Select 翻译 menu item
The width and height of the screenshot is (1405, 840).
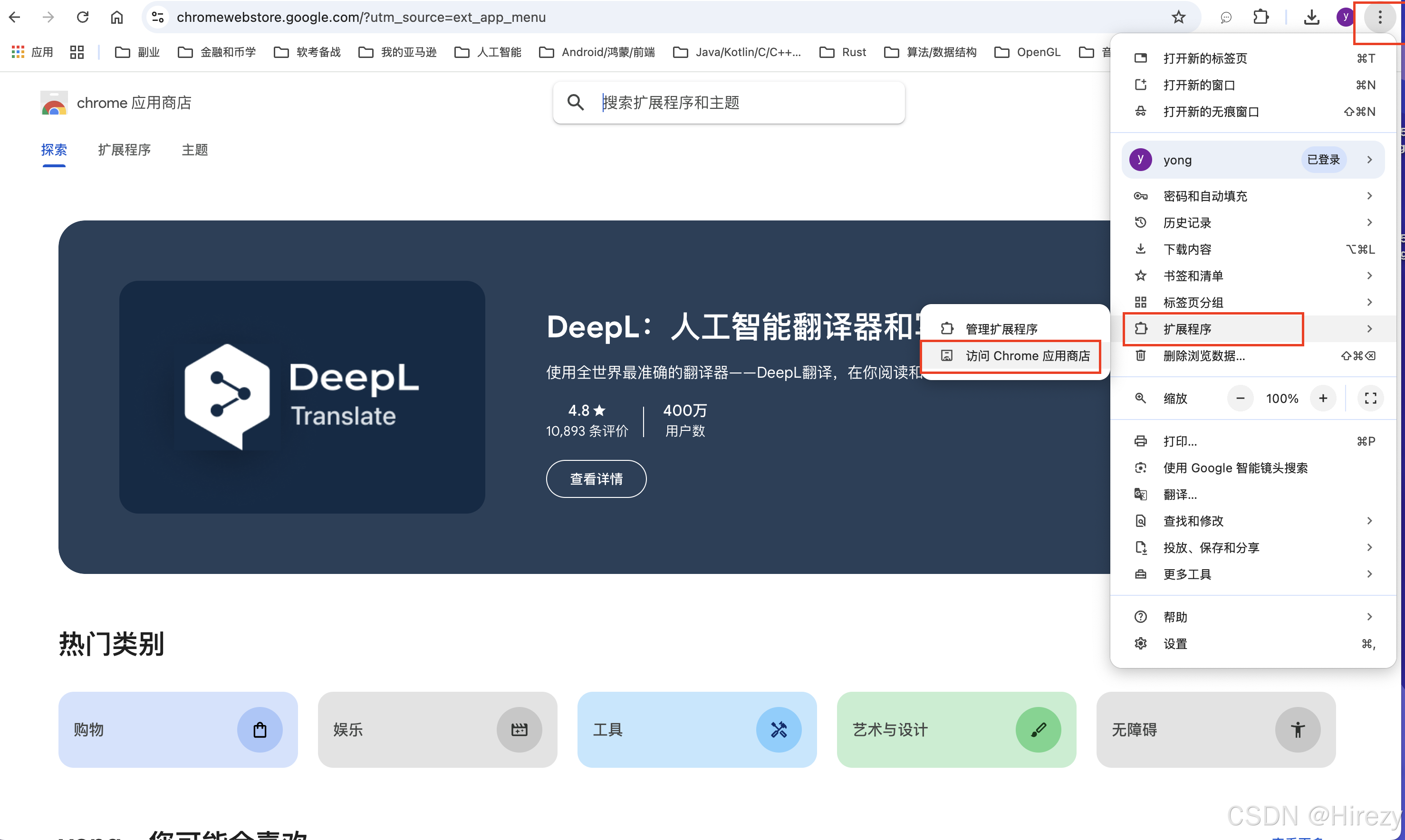1253,494
